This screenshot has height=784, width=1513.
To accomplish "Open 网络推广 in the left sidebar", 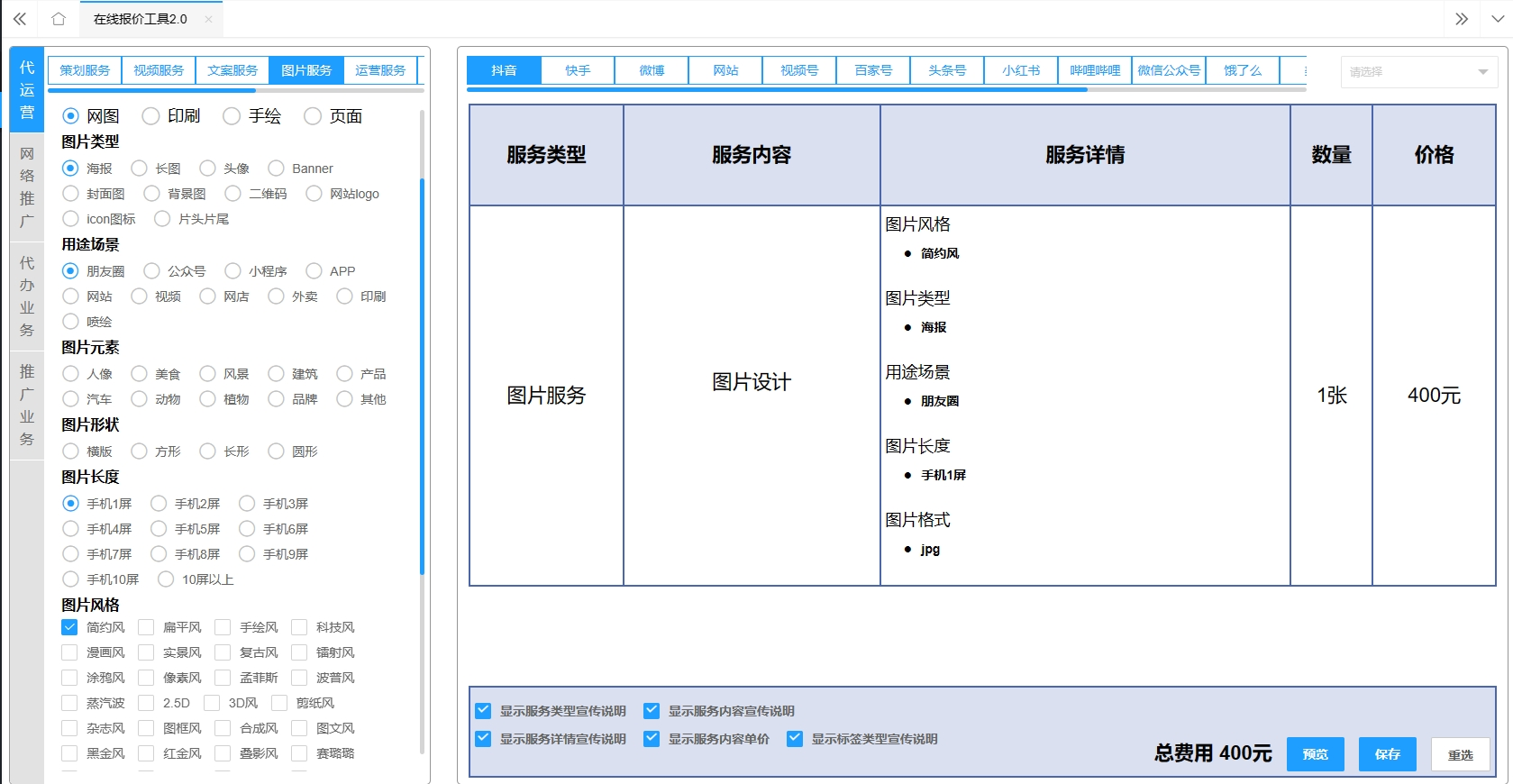I will [27, 187].
